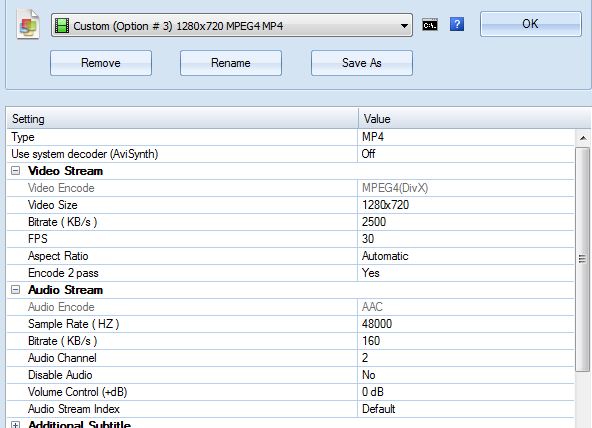Select the Encode 2 pass value Yes
This screenshot has height=428, width=592.
[x=370, y=273]
